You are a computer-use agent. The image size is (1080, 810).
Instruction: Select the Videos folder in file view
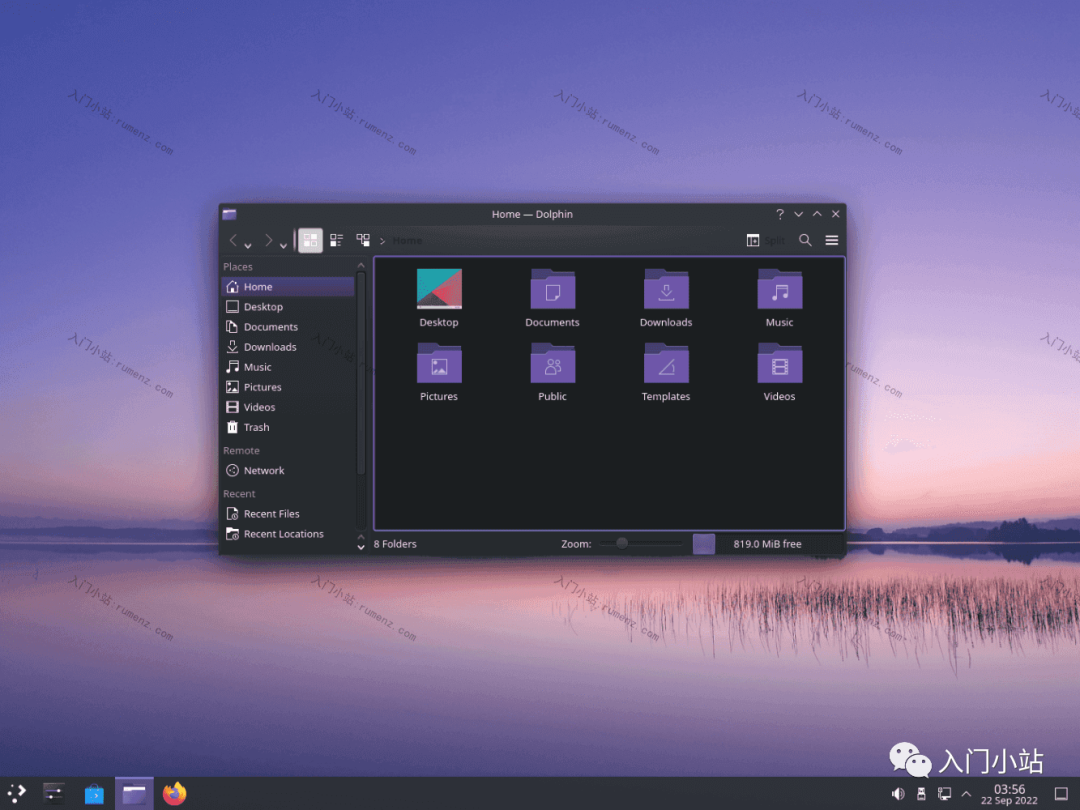[779, 364]
